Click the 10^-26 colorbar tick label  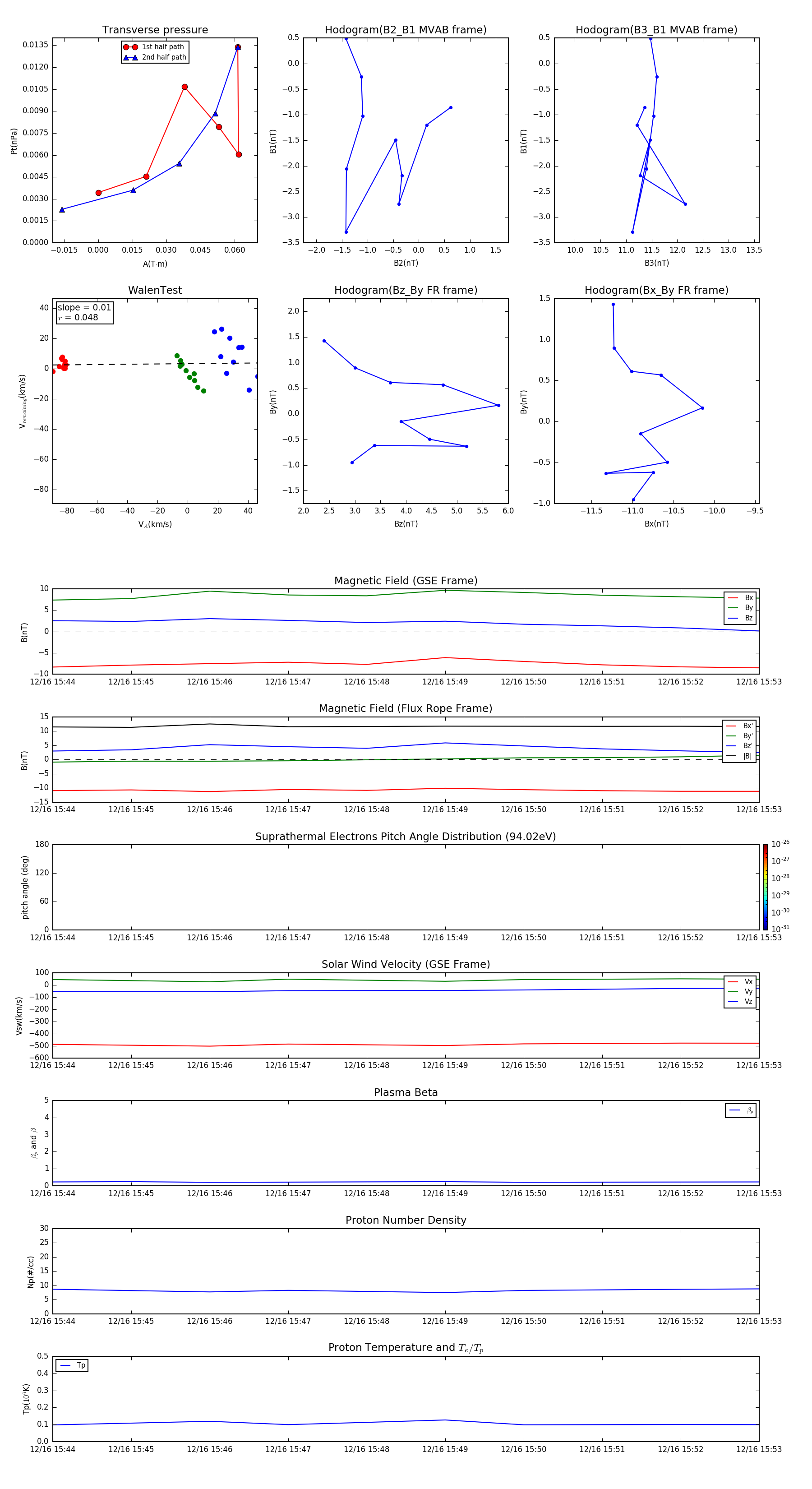coord(780,844)
